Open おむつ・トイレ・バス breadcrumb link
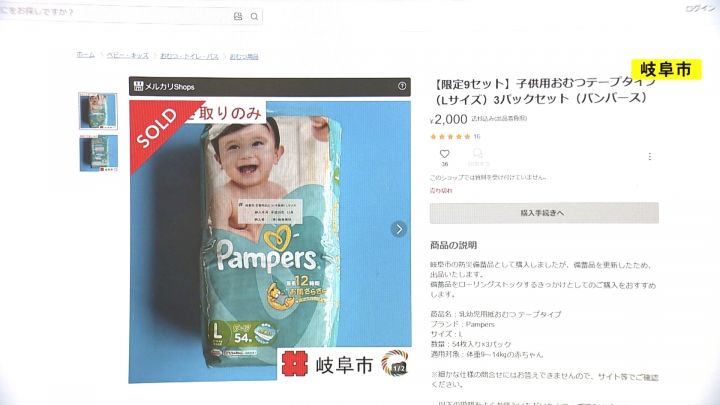The width and height of the screenshot is (720, 405). pyautogui.click(x=189, y=56)
